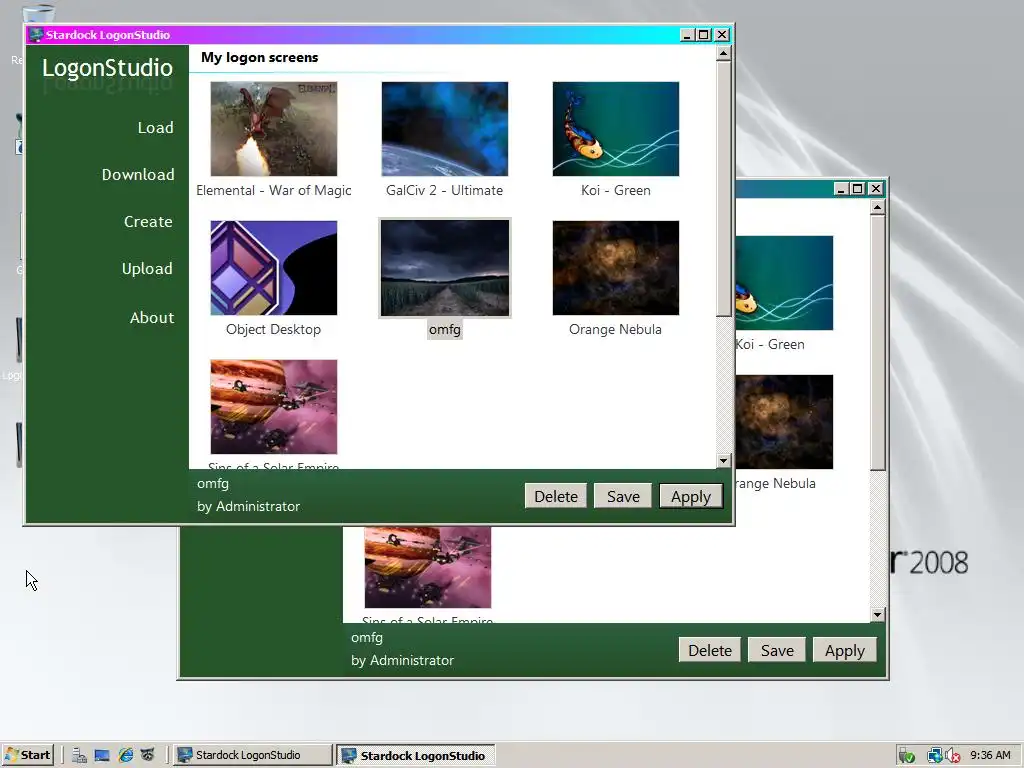
Task: Click scroll-up arrow in front window list
Action: [723, 54]
